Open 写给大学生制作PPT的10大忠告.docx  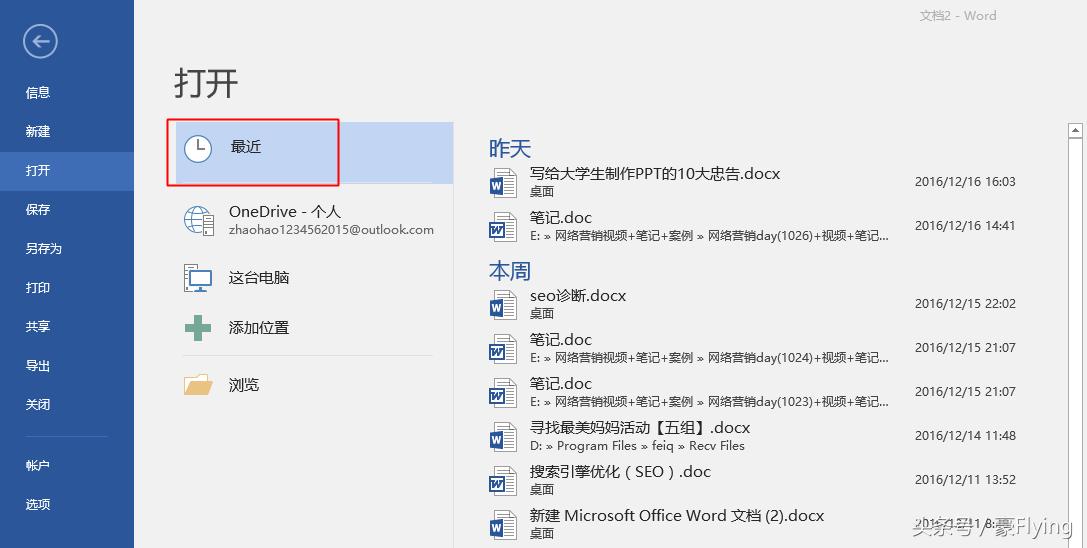pyautogui.click(x=654, y=173)
